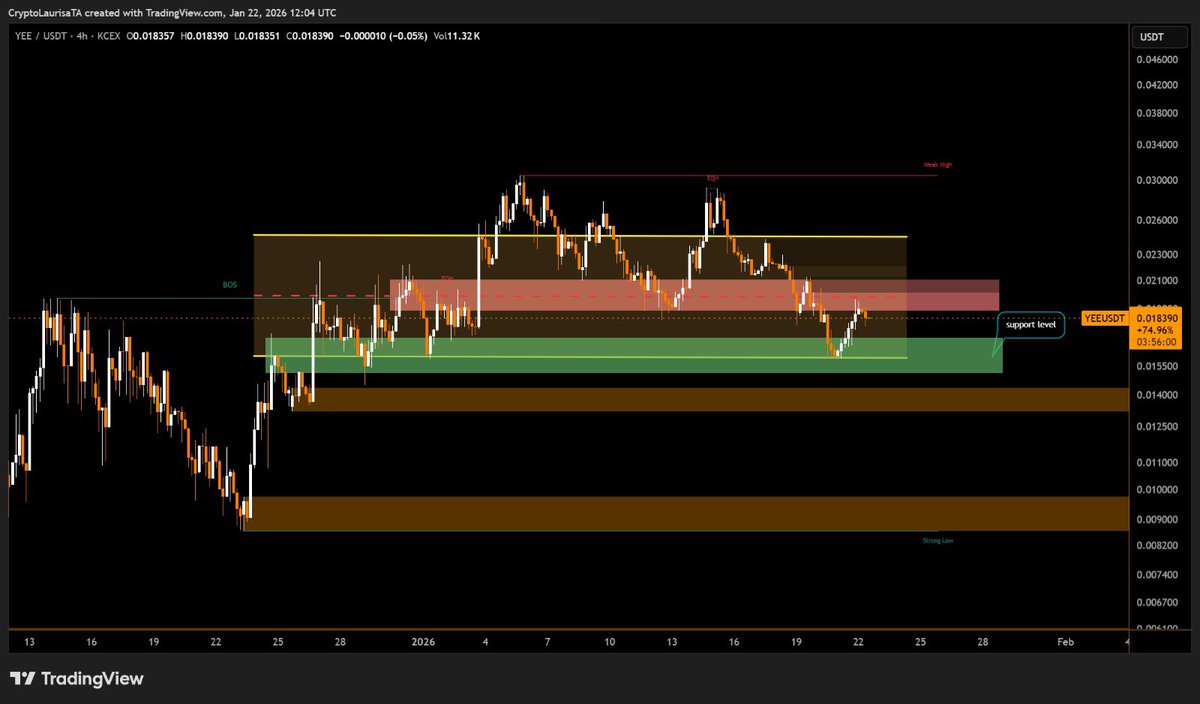Select the USDT currency tab top right
The height and width of the screenshot is (704, 1200).
pos(1152,36)
